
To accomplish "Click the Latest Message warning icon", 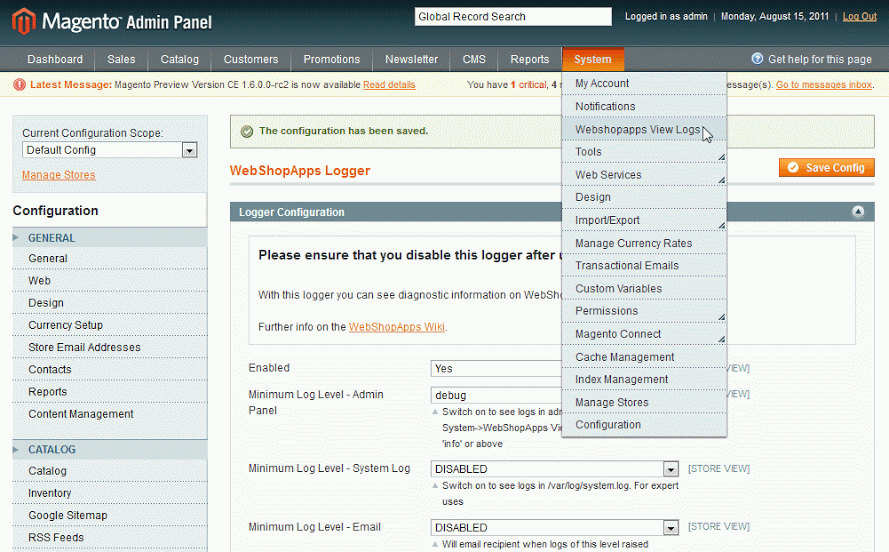I will click(20, 85).
